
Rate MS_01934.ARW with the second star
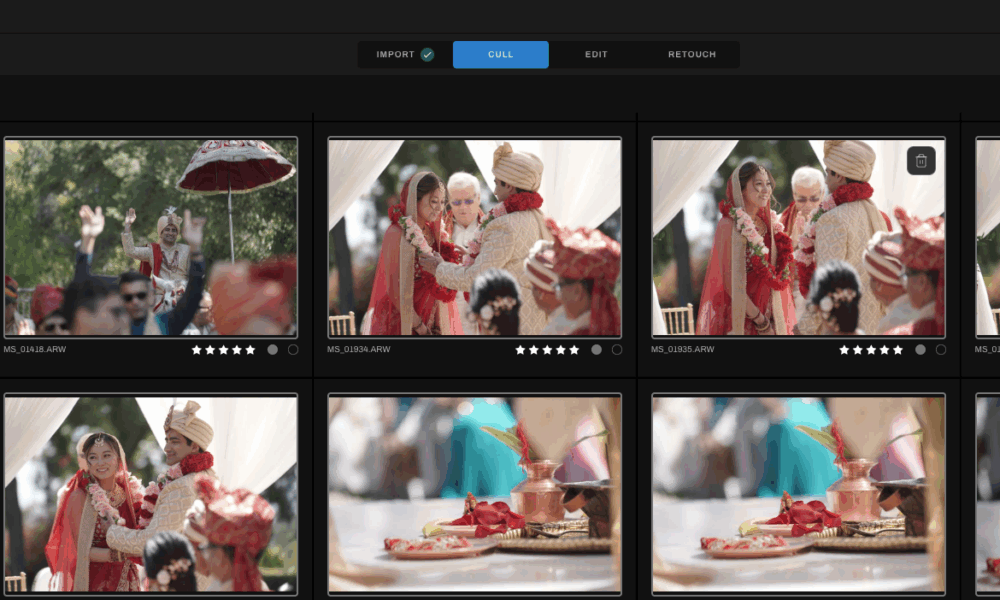click(534, 349)
